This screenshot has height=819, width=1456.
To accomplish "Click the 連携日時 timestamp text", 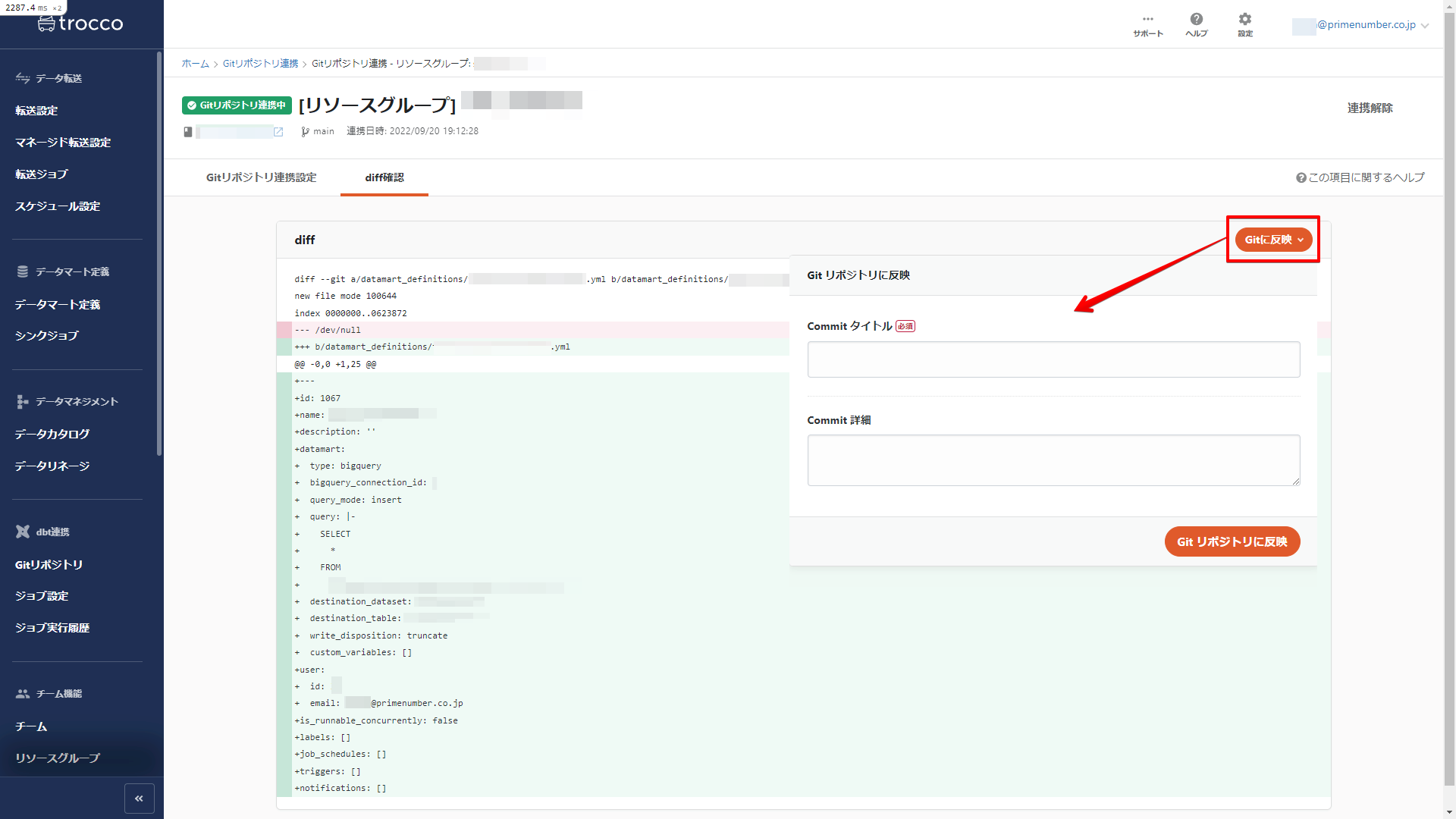I will [413, 131].
